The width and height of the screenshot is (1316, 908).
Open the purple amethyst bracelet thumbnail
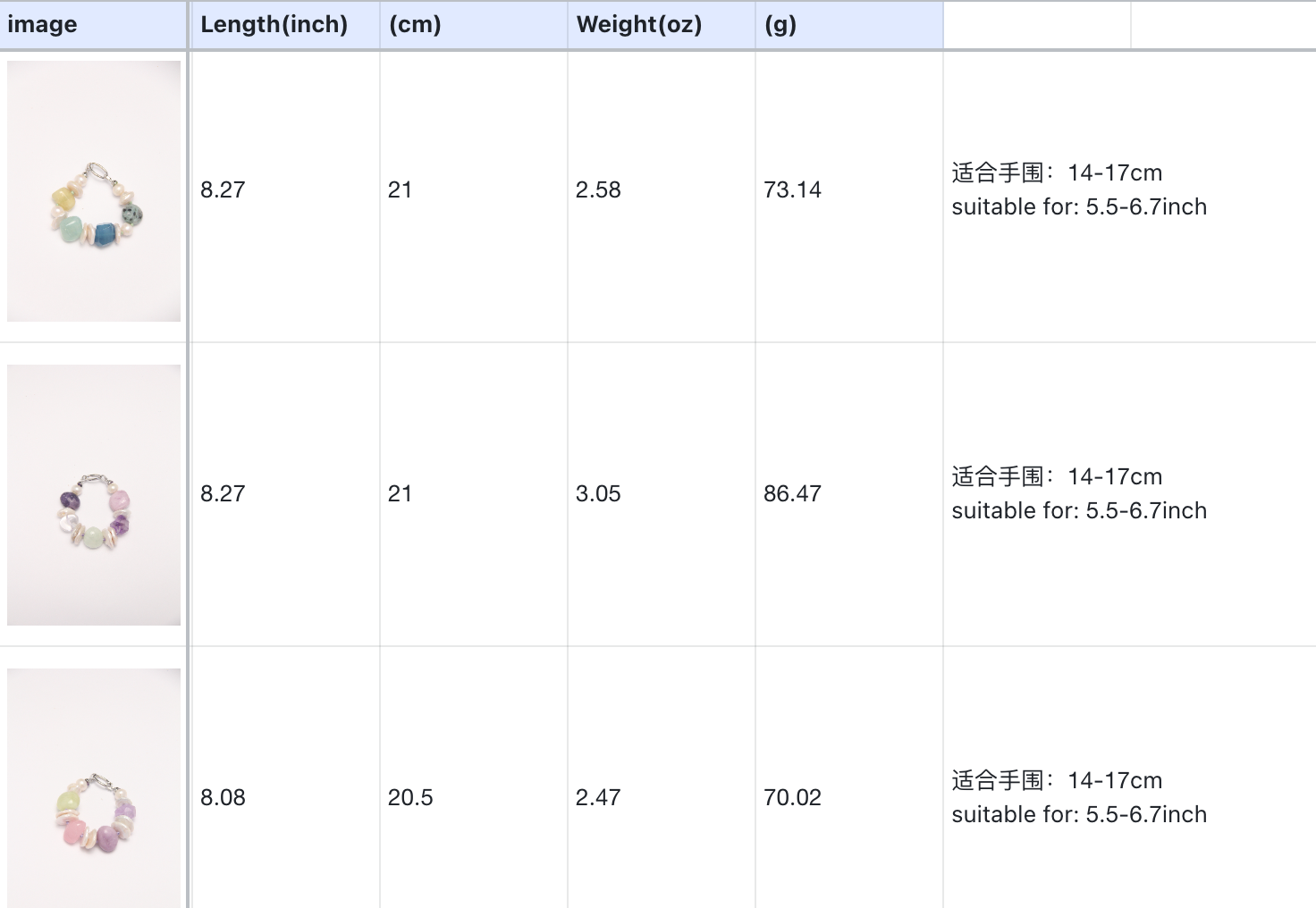[94, 495]
